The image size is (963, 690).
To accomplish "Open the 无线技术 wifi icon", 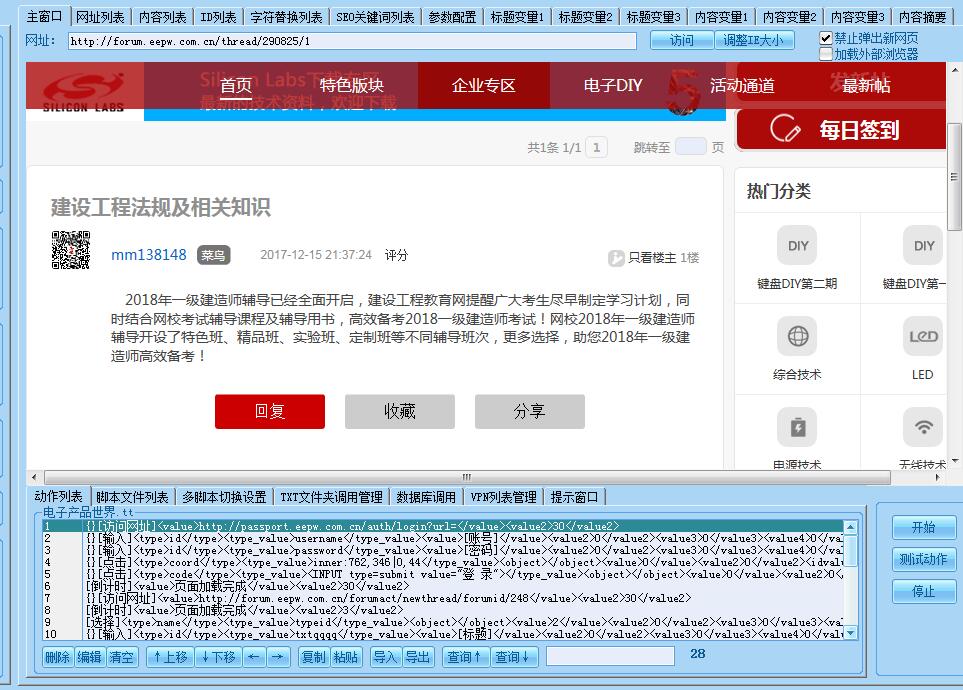I will (x=923, y=427).
